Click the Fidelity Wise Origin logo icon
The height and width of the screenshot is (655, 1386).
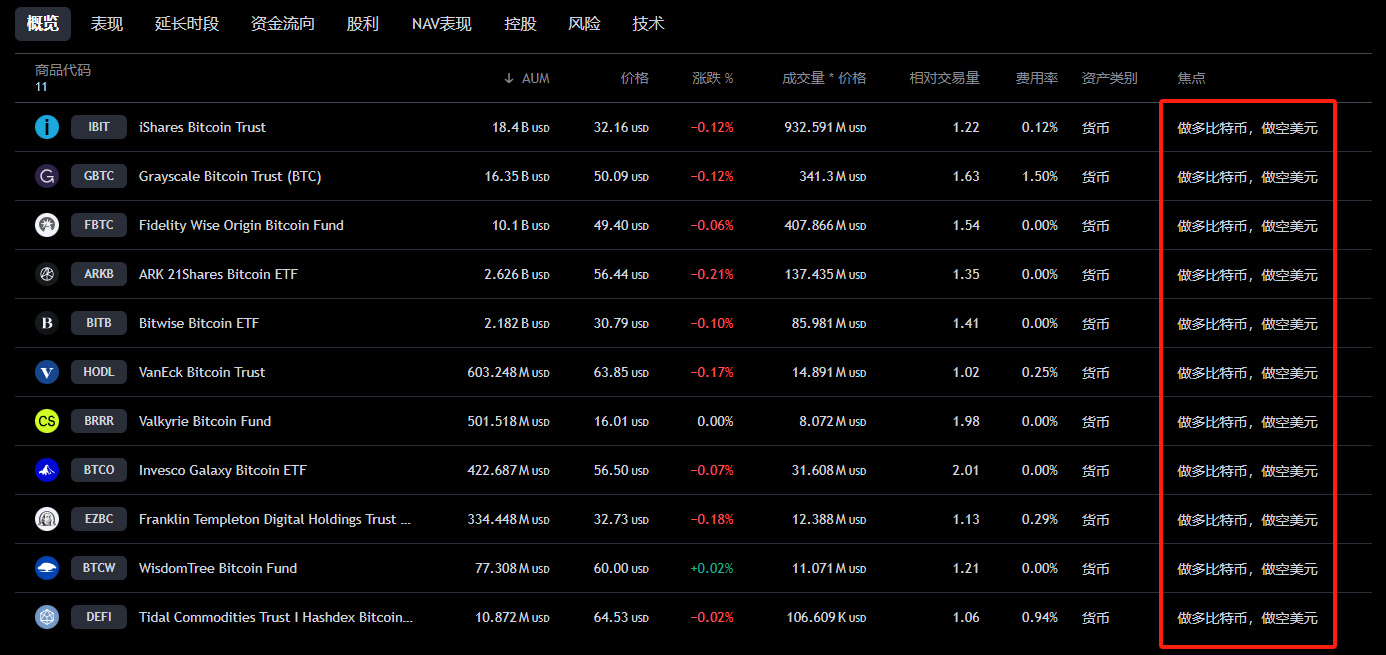47,225
